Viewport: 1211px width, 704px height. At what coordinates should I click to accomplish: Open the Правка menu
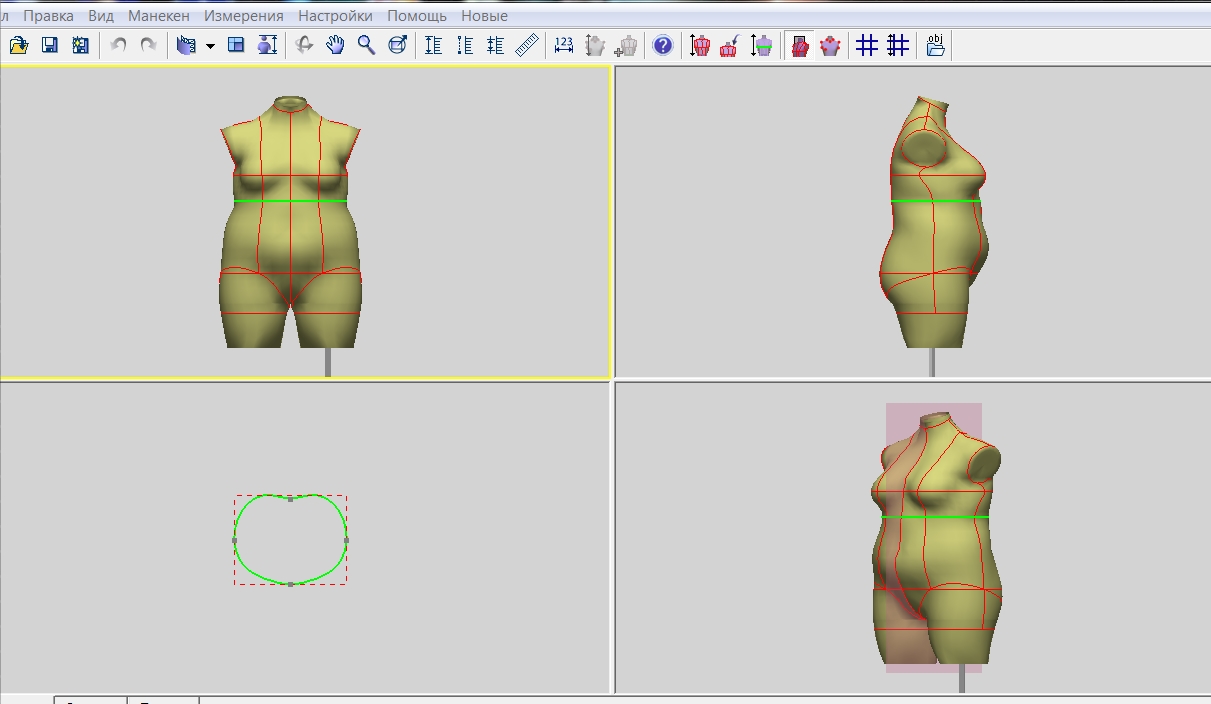coord(48,16)
